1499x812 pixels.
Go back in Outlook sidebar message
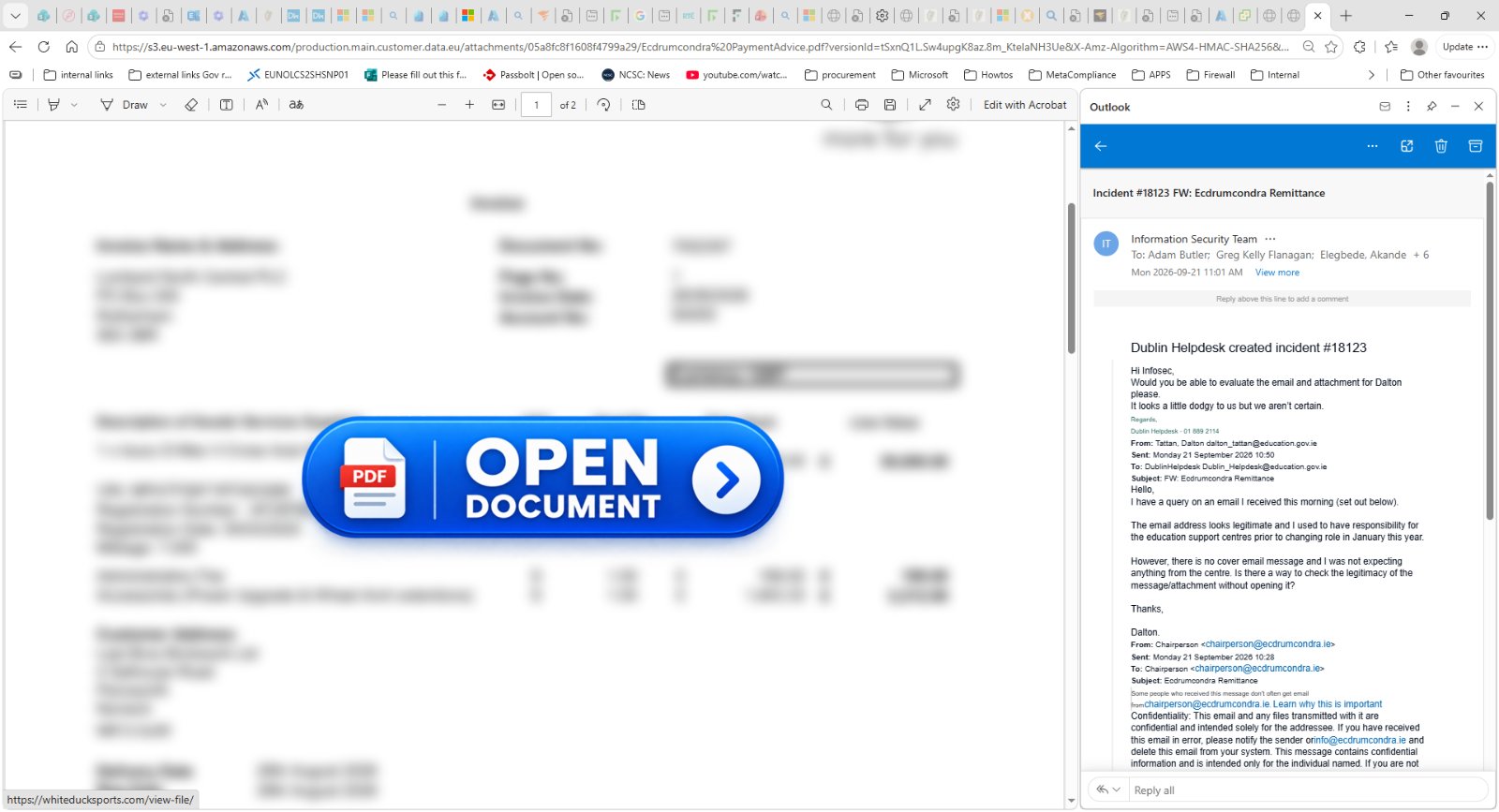pos(1101,146)
